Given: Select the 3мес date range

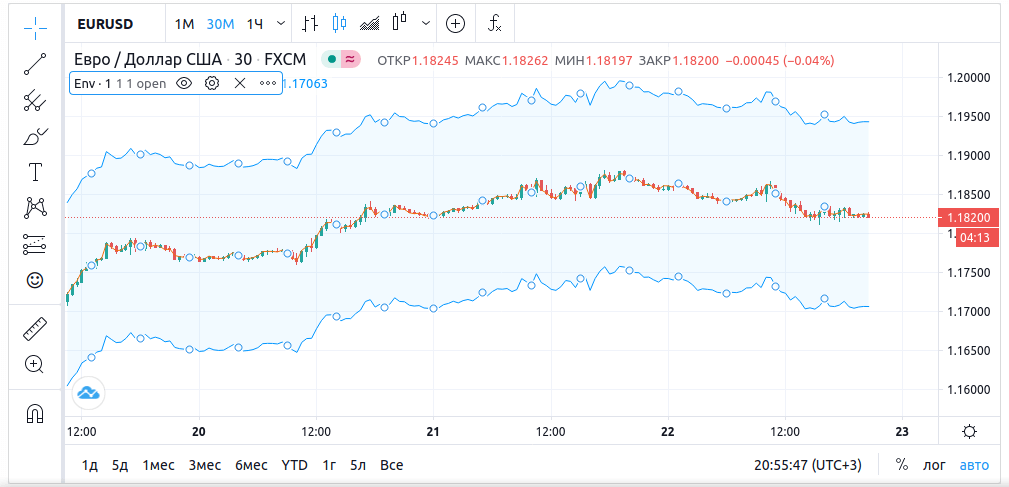Looking at the screenshot, I should [204, 465].
